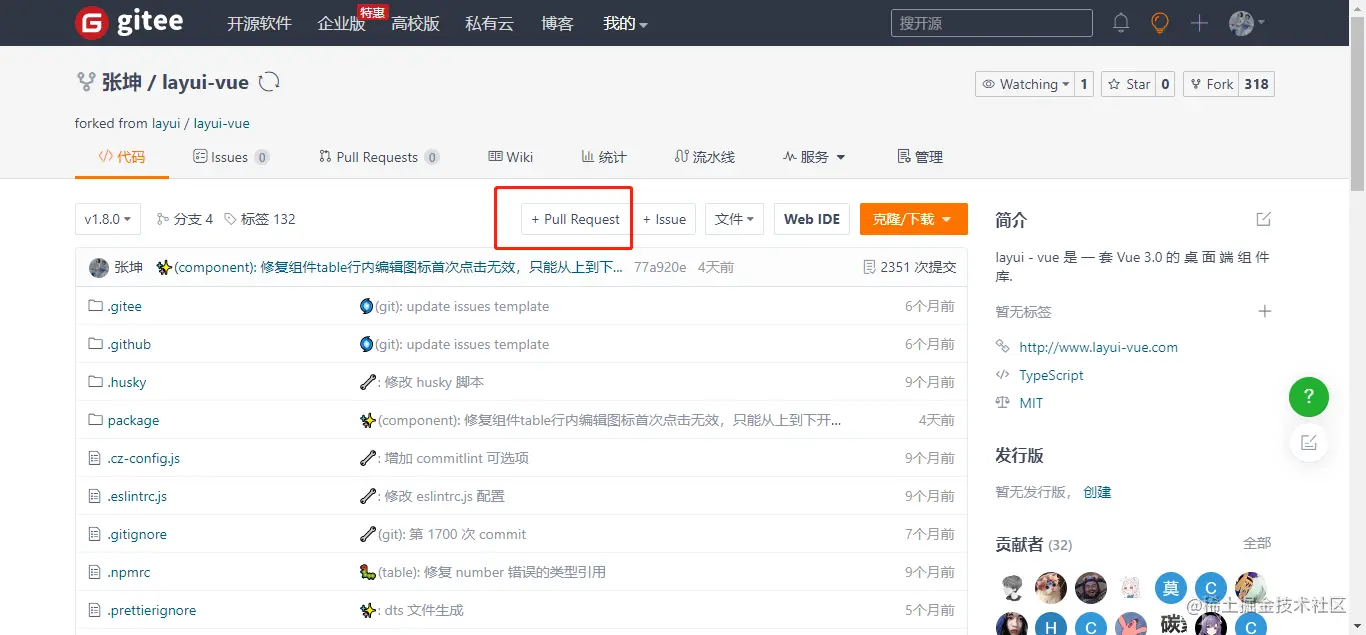This screenshot has height=635, width=1366.
Task: Open the v1.8.0 branch dropdown
Action: (x=108, y=219)
